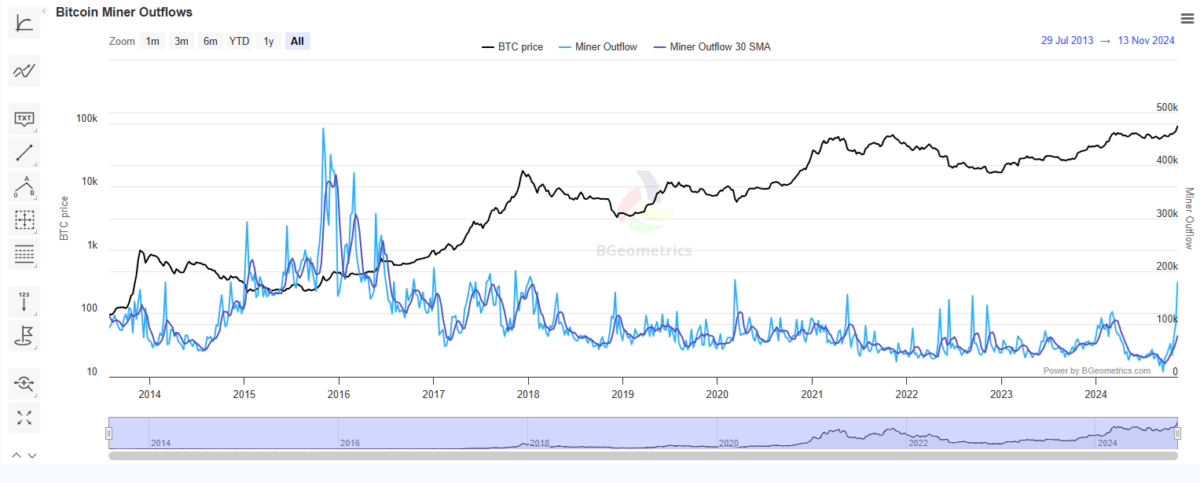Toggle Miner Outflow 30 SMA legend item
This screenshot has height=483, width=1200.
click(711, 47)
